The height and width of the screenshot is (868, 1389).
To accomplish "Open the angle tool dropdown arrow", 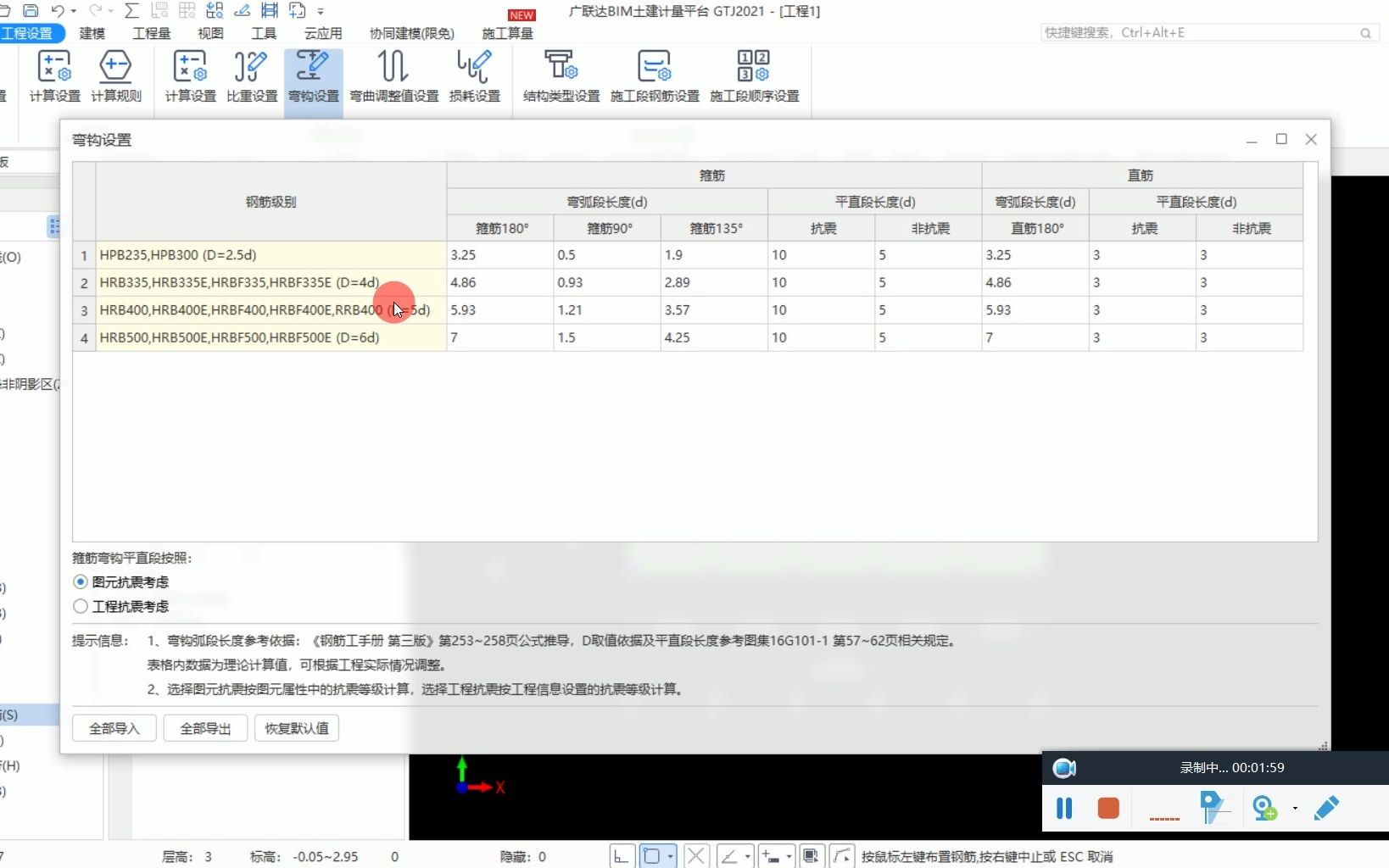I will tap(748, 856).
